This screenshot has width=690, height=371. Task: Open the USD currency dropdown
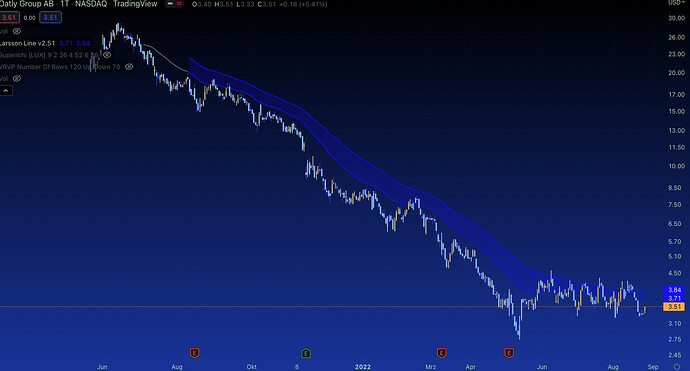(x=676, y=3)
